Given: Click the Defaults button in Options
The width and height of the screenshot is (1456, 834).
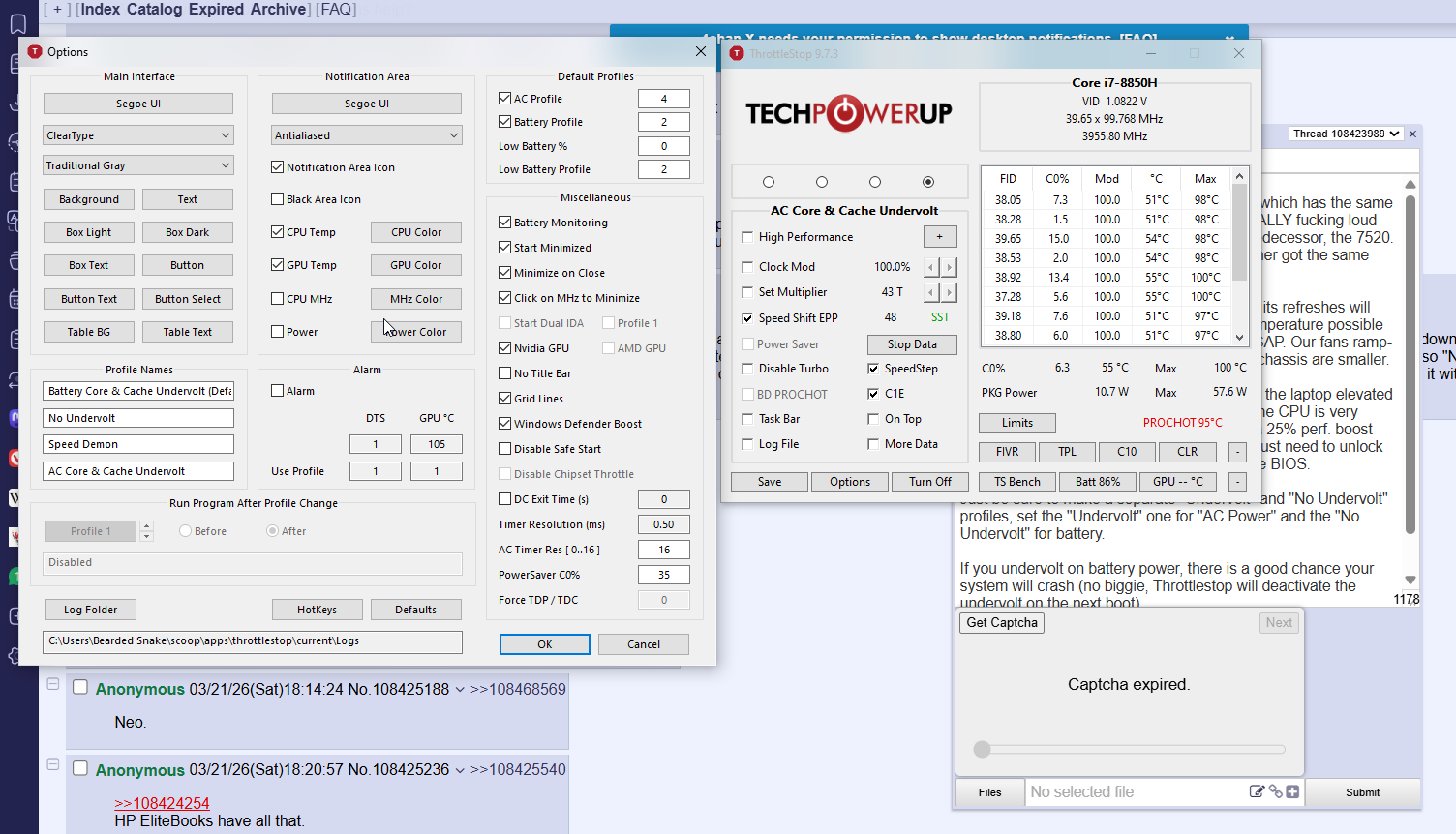Looking at the screenshot, I should 415,610.
